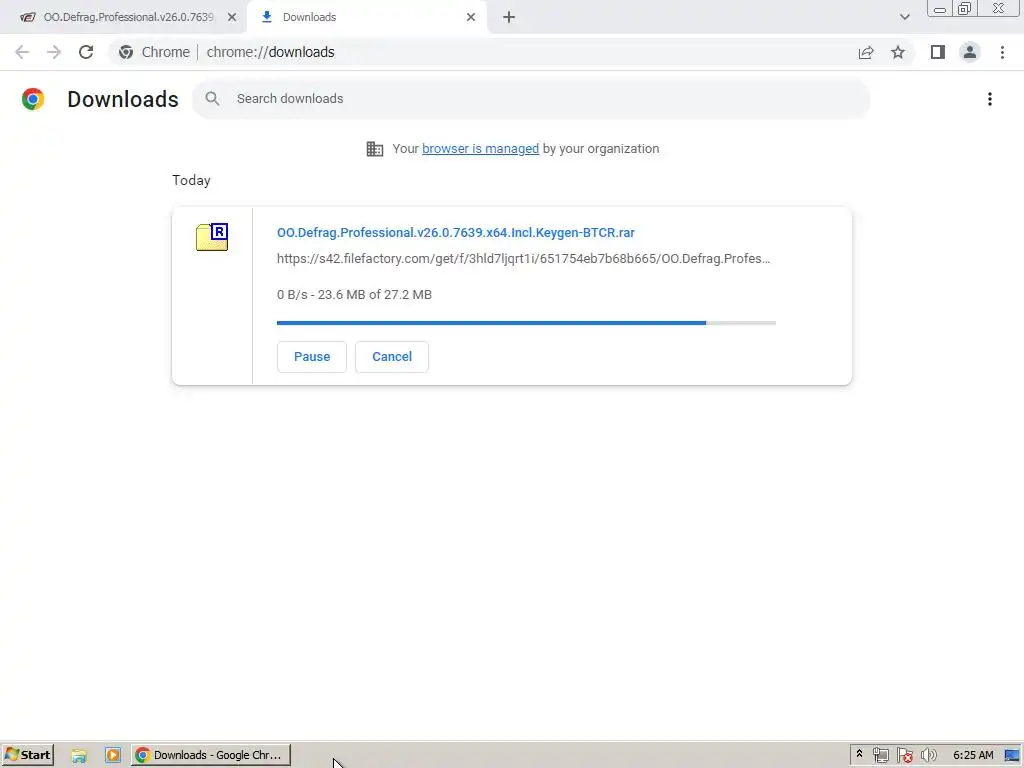Image resolution: width=1024 pixels, height=768 pixels.
Task: Click the download progress bar
Action: 526,323
